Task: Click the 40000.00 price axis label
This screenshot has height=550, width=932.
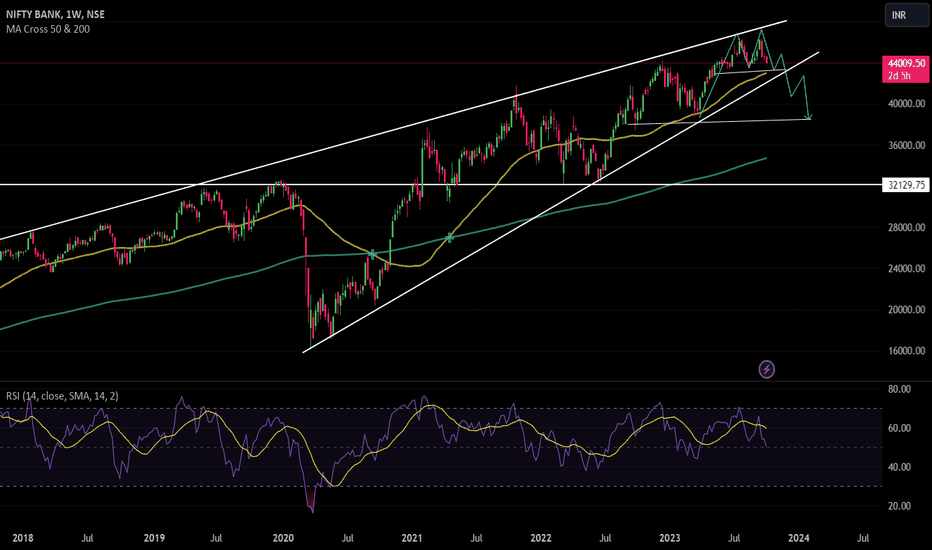Action: coord(906,103)
